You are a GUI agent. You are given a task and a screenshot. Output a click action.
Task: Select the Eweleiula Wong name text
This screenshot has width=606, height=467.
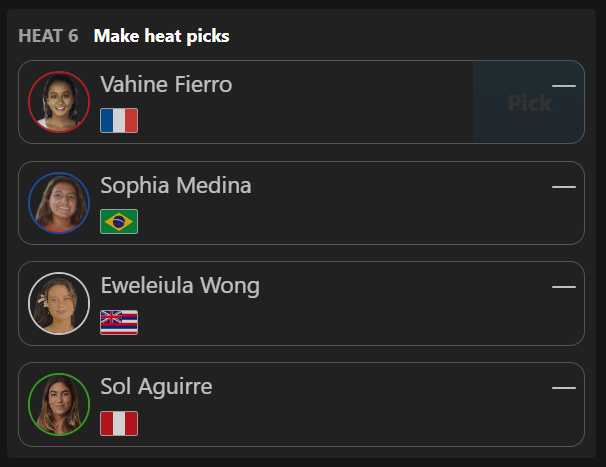tap(180, 286)
